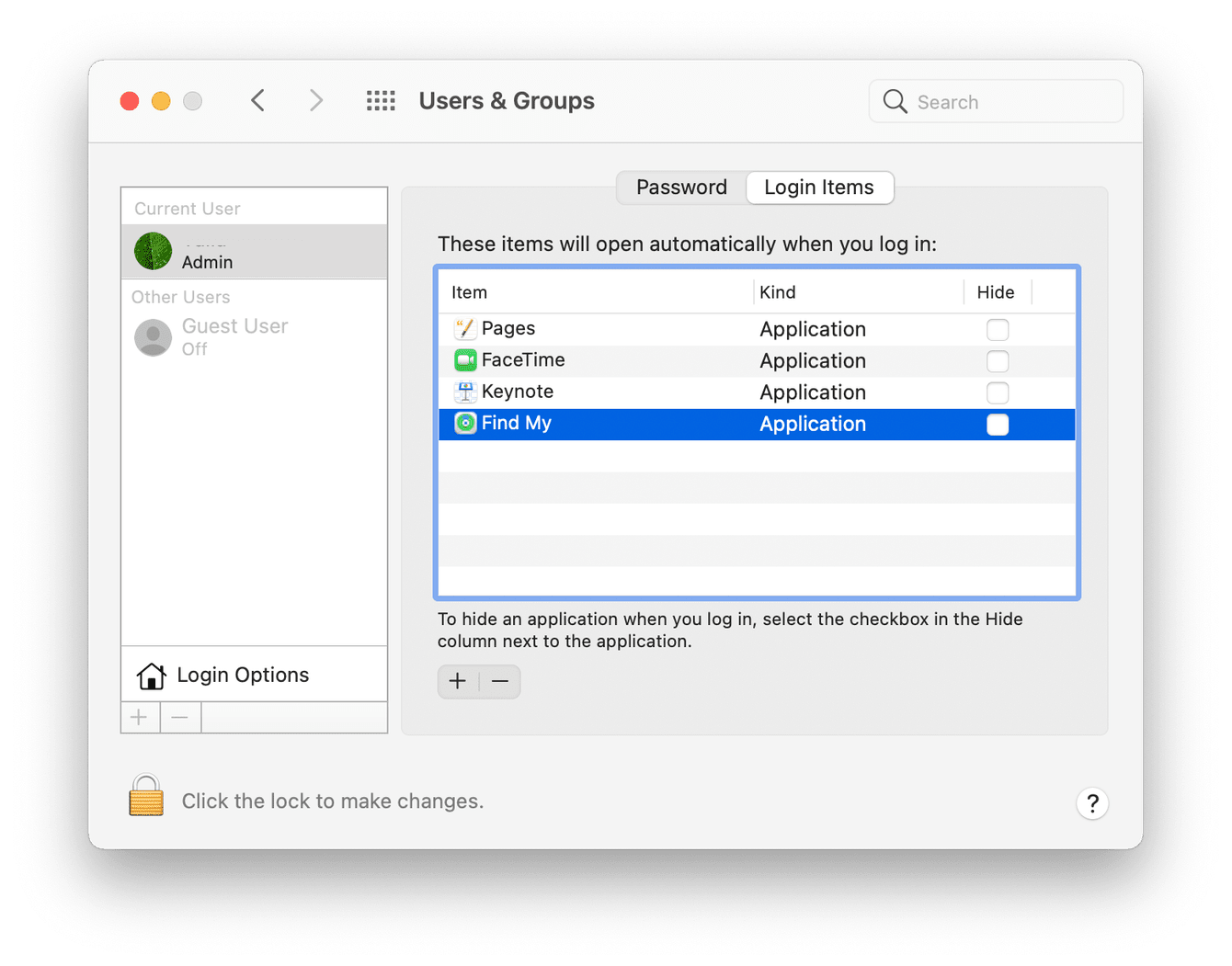This screenshot has height=966, width=1232.
Task: Click Application kind in Keynote row
Action: (x=813, y=392)
